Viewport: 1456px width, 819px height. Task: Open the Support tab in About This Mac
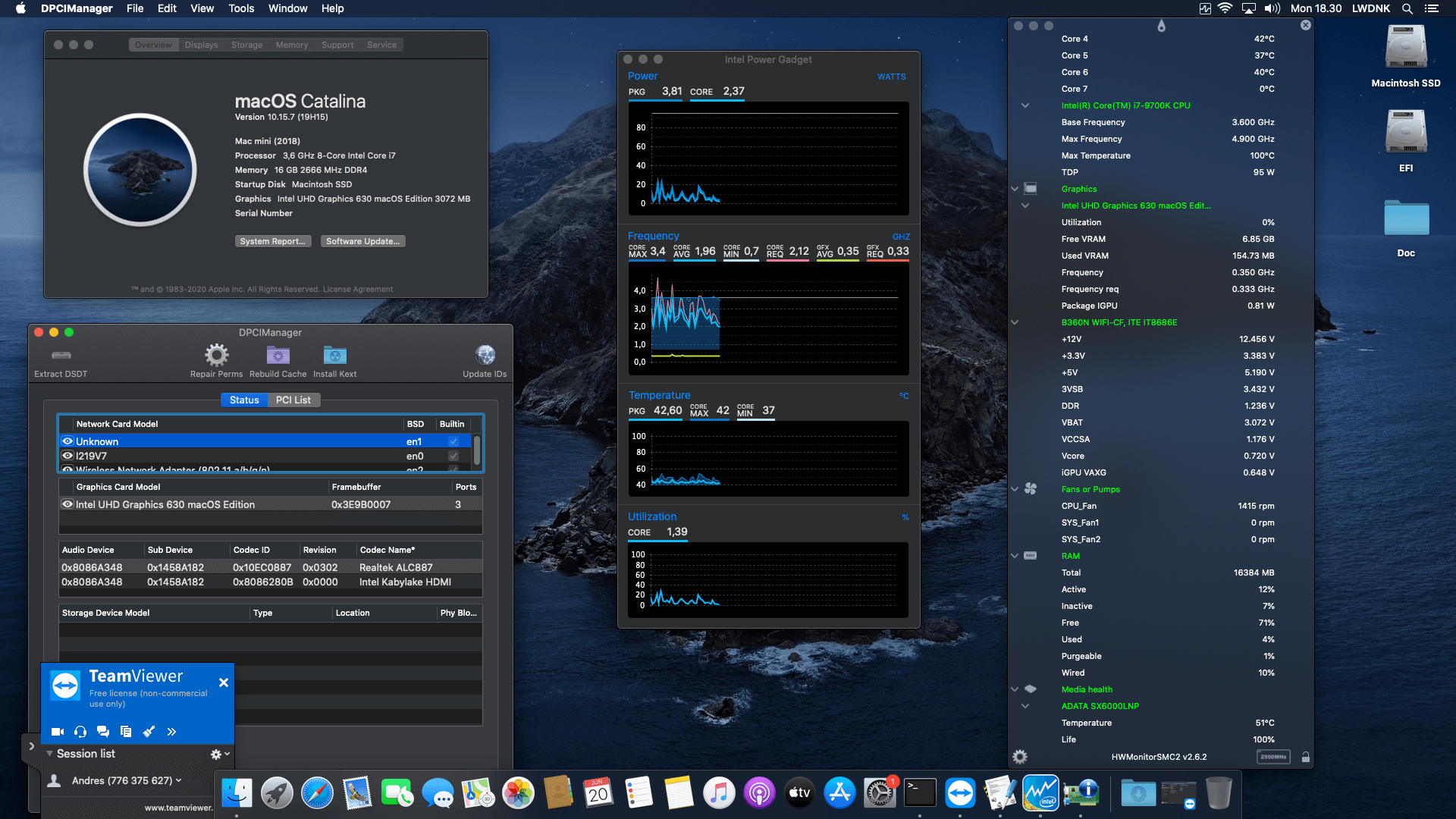point(337,45)
